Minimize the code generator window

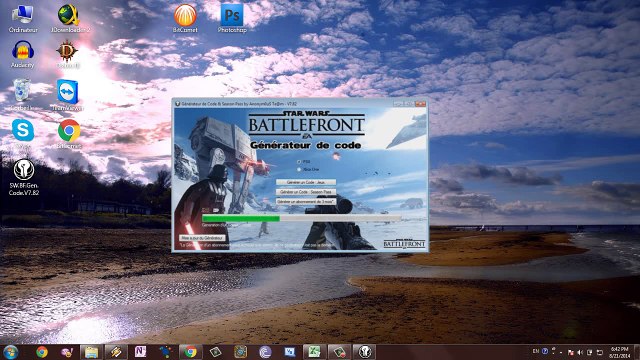click(x=398, y=104)
